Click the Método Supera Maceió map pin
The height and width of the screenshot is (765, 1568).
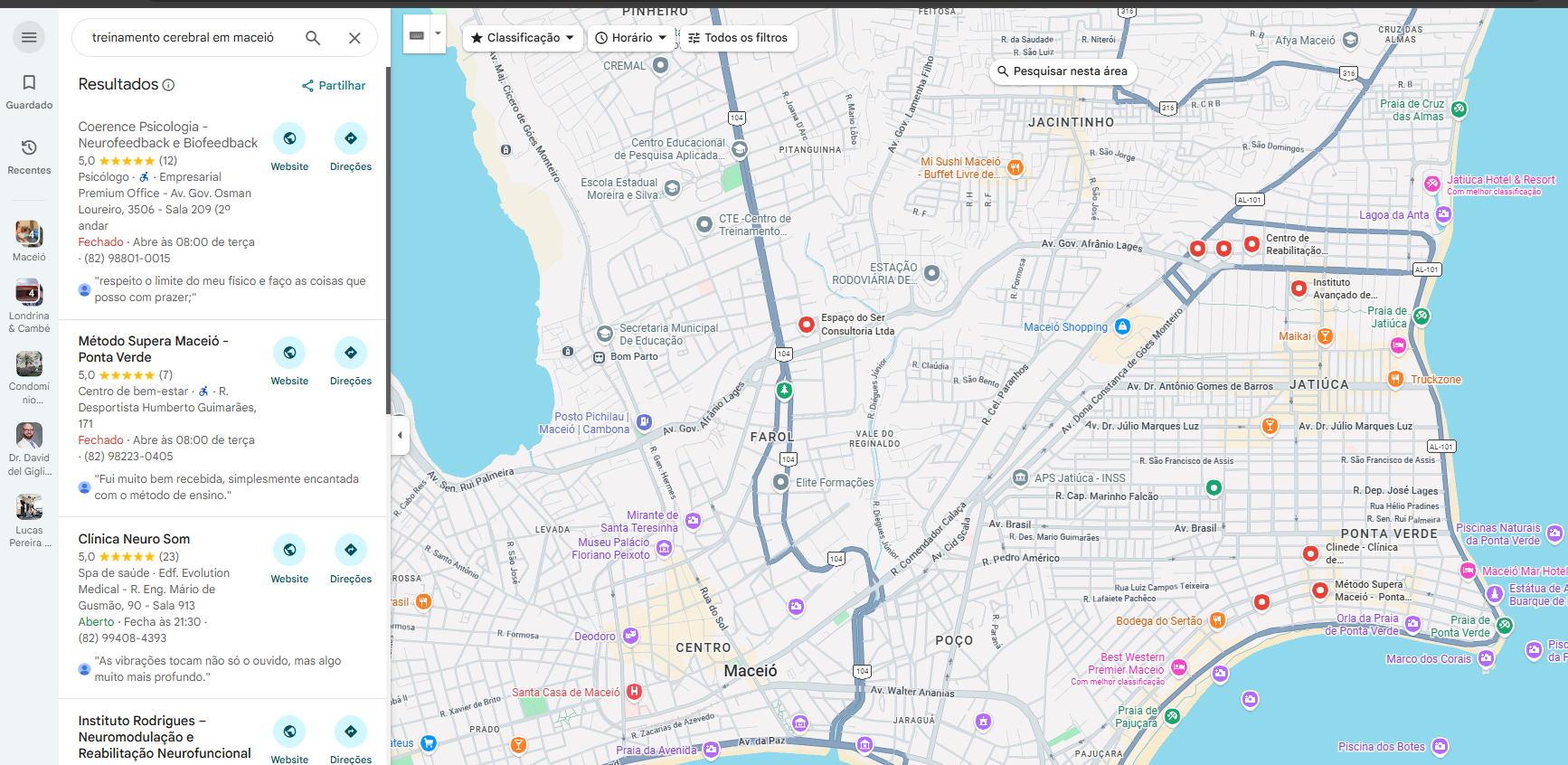1320,590
